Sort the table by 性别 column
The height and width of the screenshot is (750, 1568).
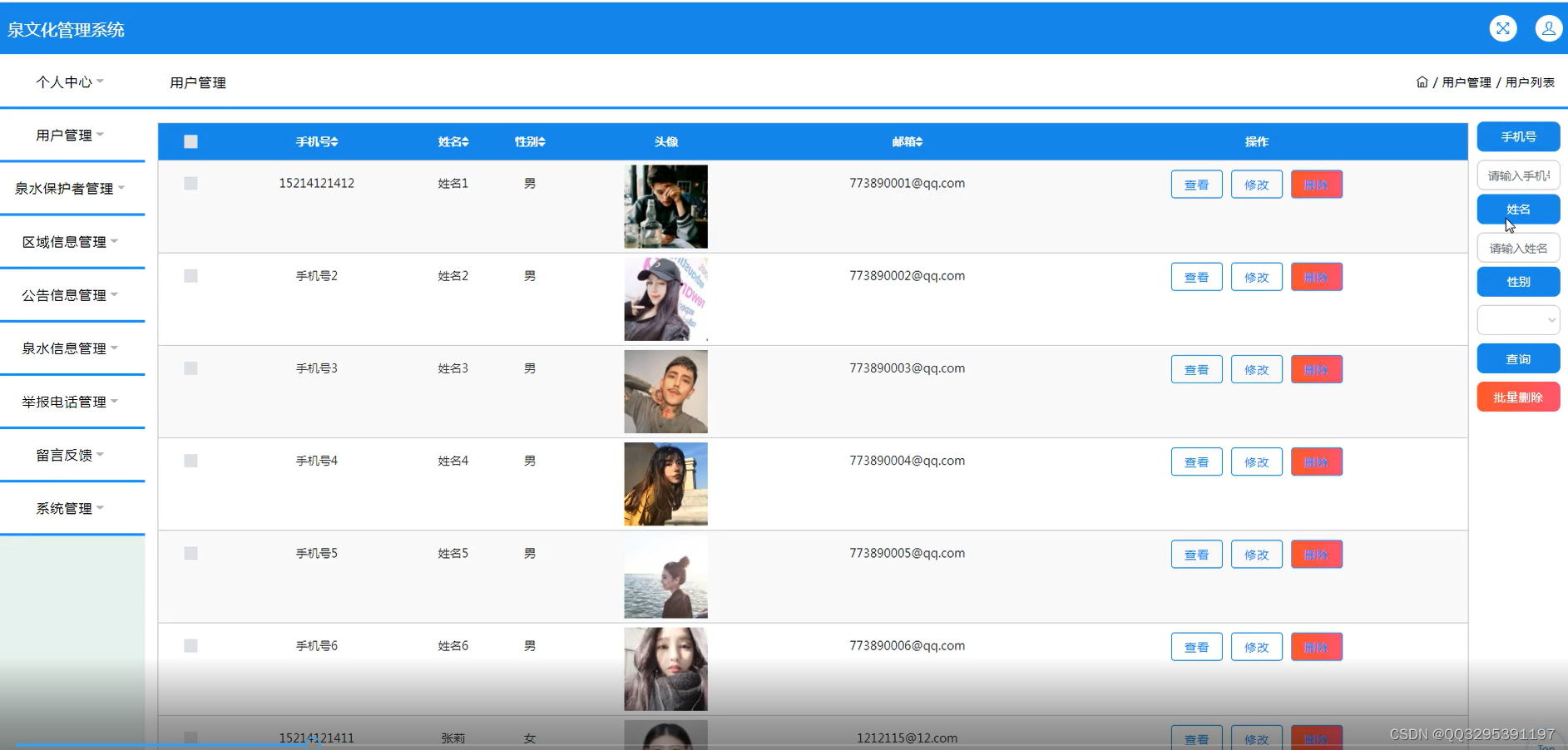point(530,142)
